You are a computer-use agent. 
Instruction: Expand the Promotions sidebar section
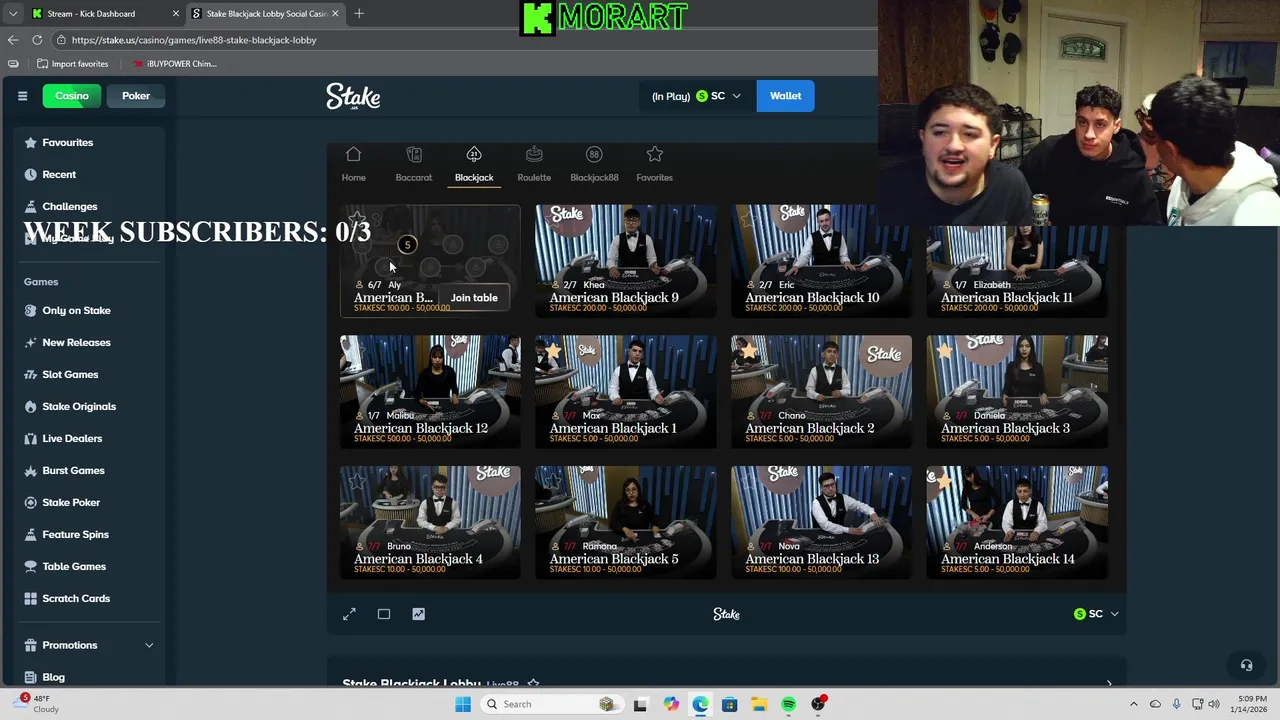point(149,645)
